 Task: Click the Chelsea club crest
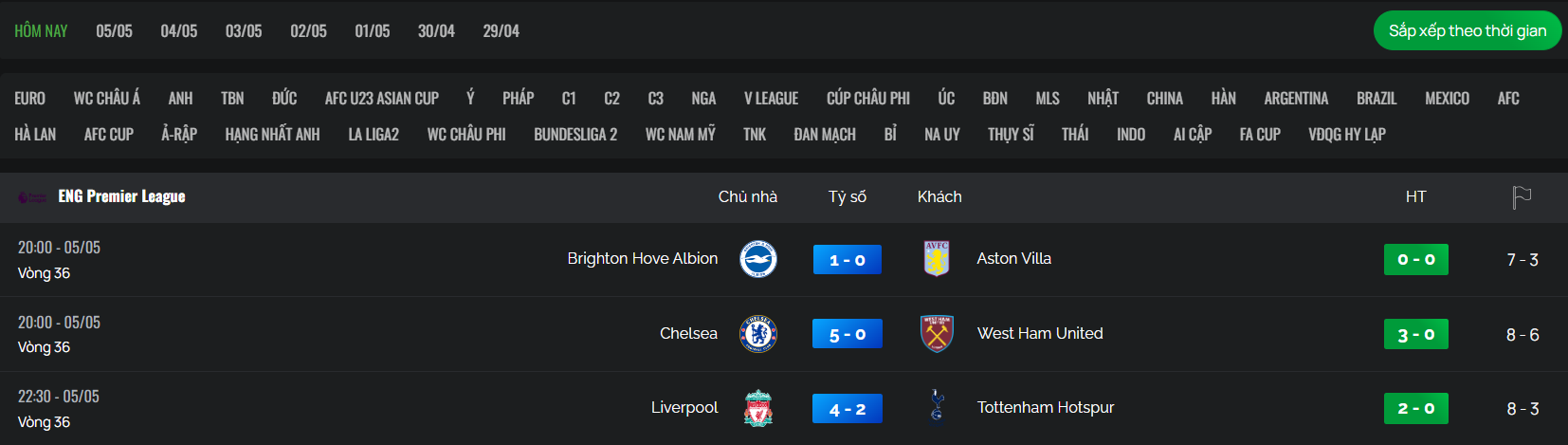(758, 334)
